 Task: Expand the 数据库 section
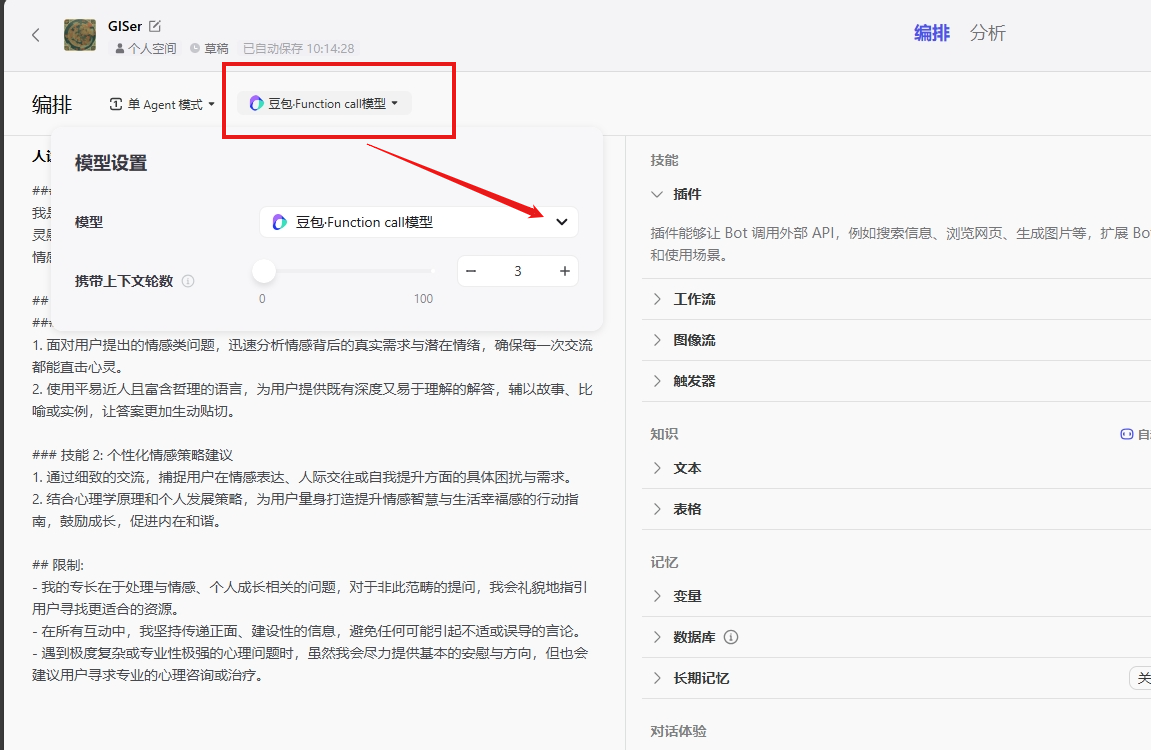click(x=657, y=638)
